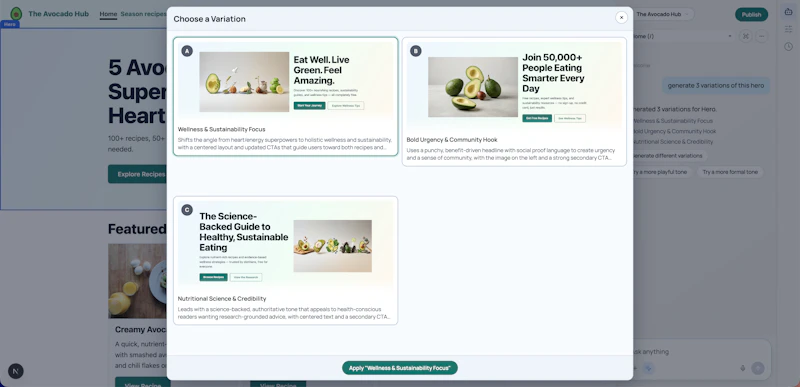Image resolution: width=800 pixels, height=387 pixels.
Task: Open The Avocado Hub project dropdown
Action: click(664, 14)
